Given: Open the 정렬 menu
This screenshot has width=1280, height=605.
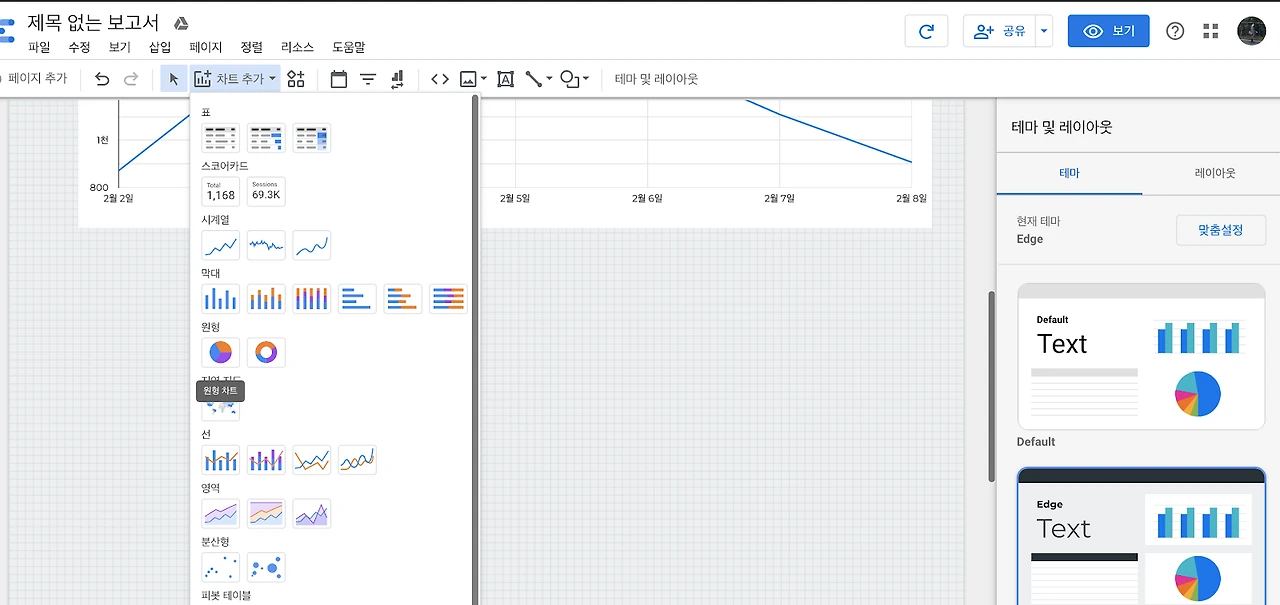Looking at the screenshot, I should tap(251, 47).
